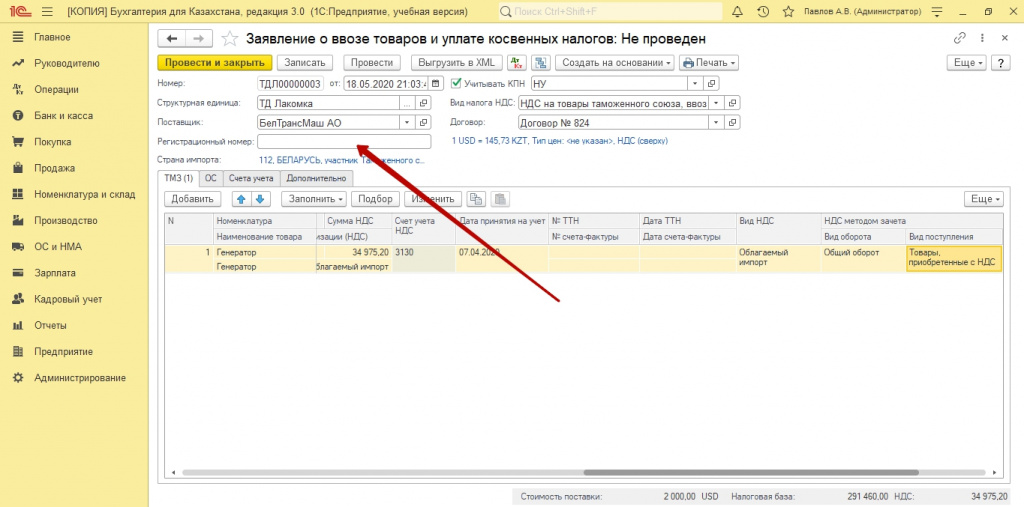Open favorites star in title bar

pos(788,12)
